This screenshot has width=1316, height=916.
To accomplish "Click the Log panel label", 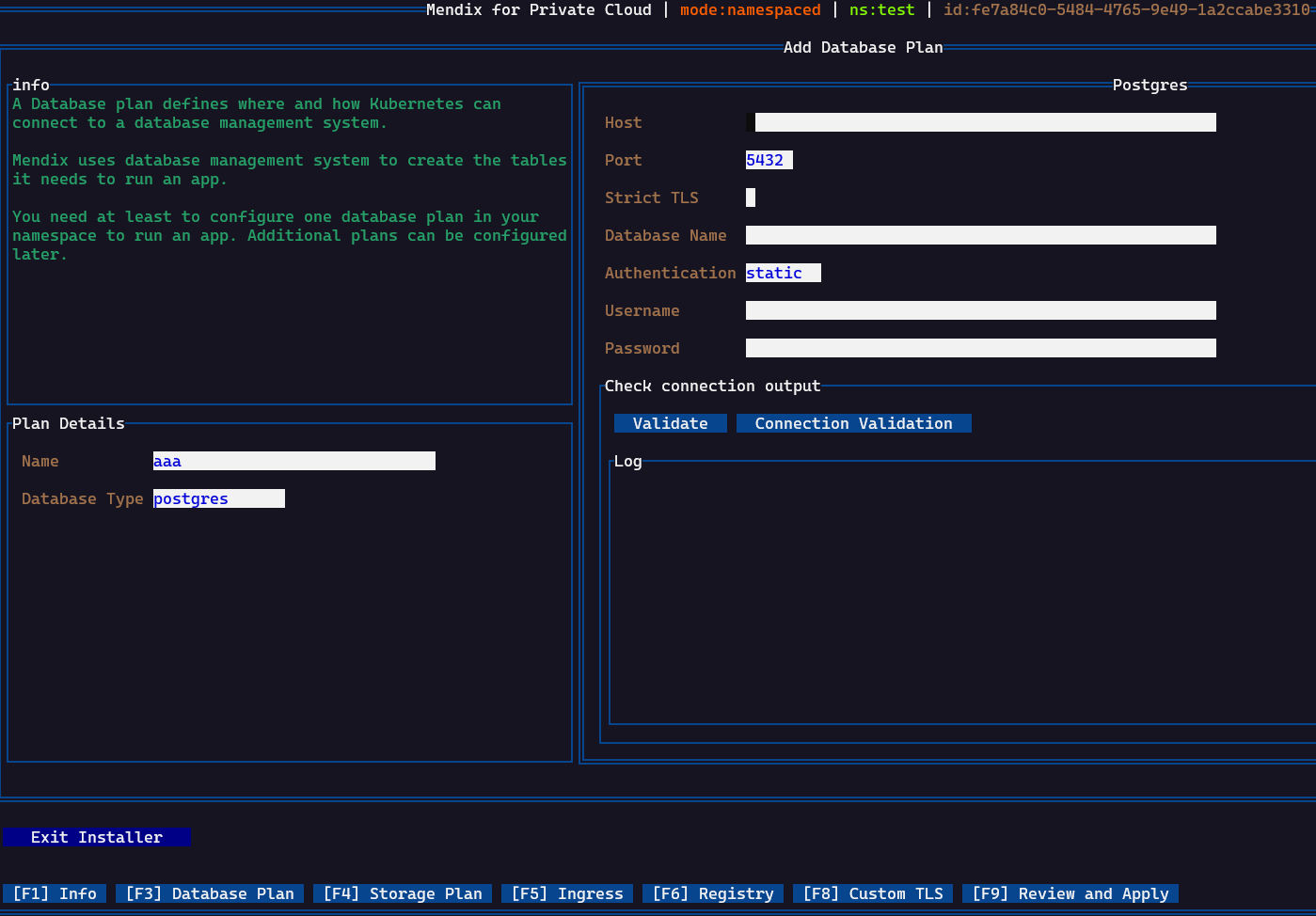I will [628, 461].
